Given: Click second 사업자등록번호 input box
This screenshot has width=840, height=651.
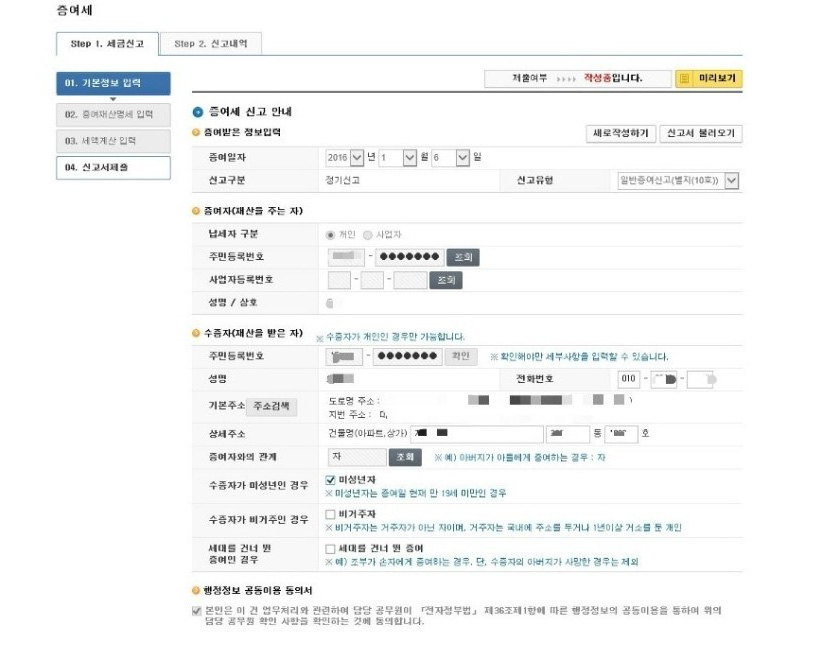Looking at the screenshot, I should [x=372, y=280].
